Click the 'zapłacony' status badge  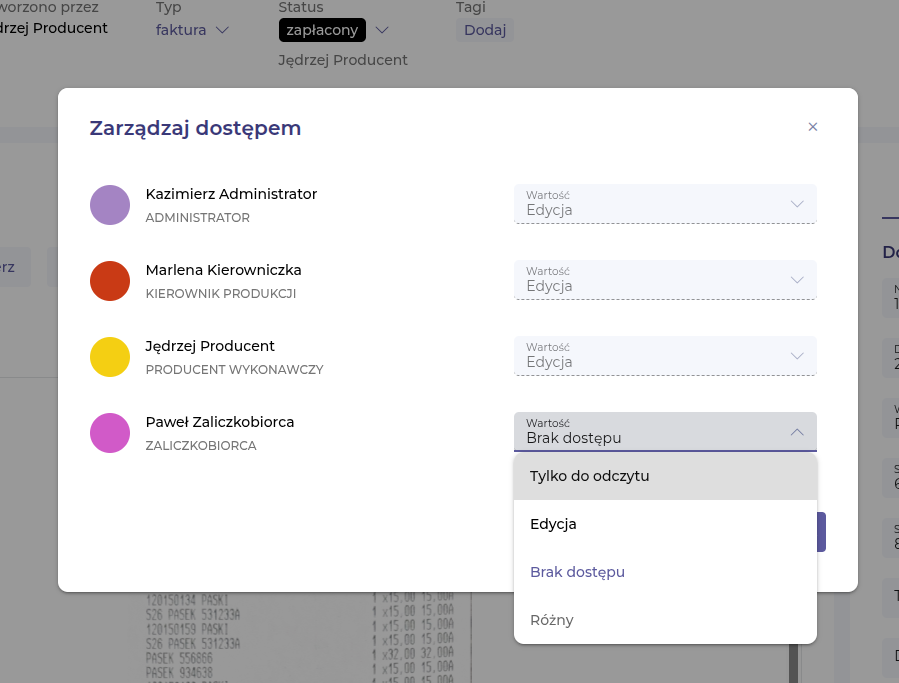point(322,30)
